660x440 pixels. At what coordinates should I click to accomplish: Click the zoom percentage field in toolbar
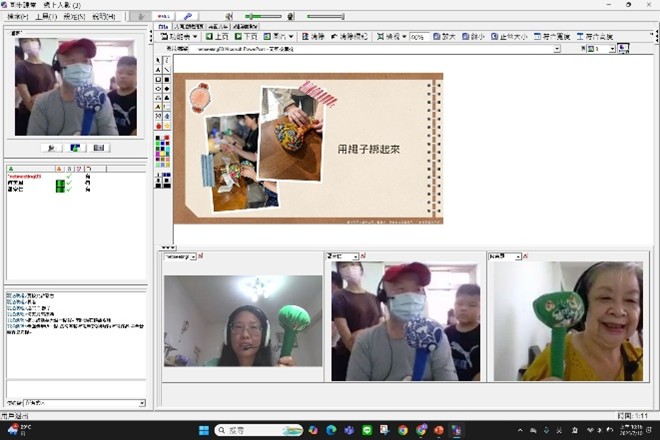click(419, 37)
